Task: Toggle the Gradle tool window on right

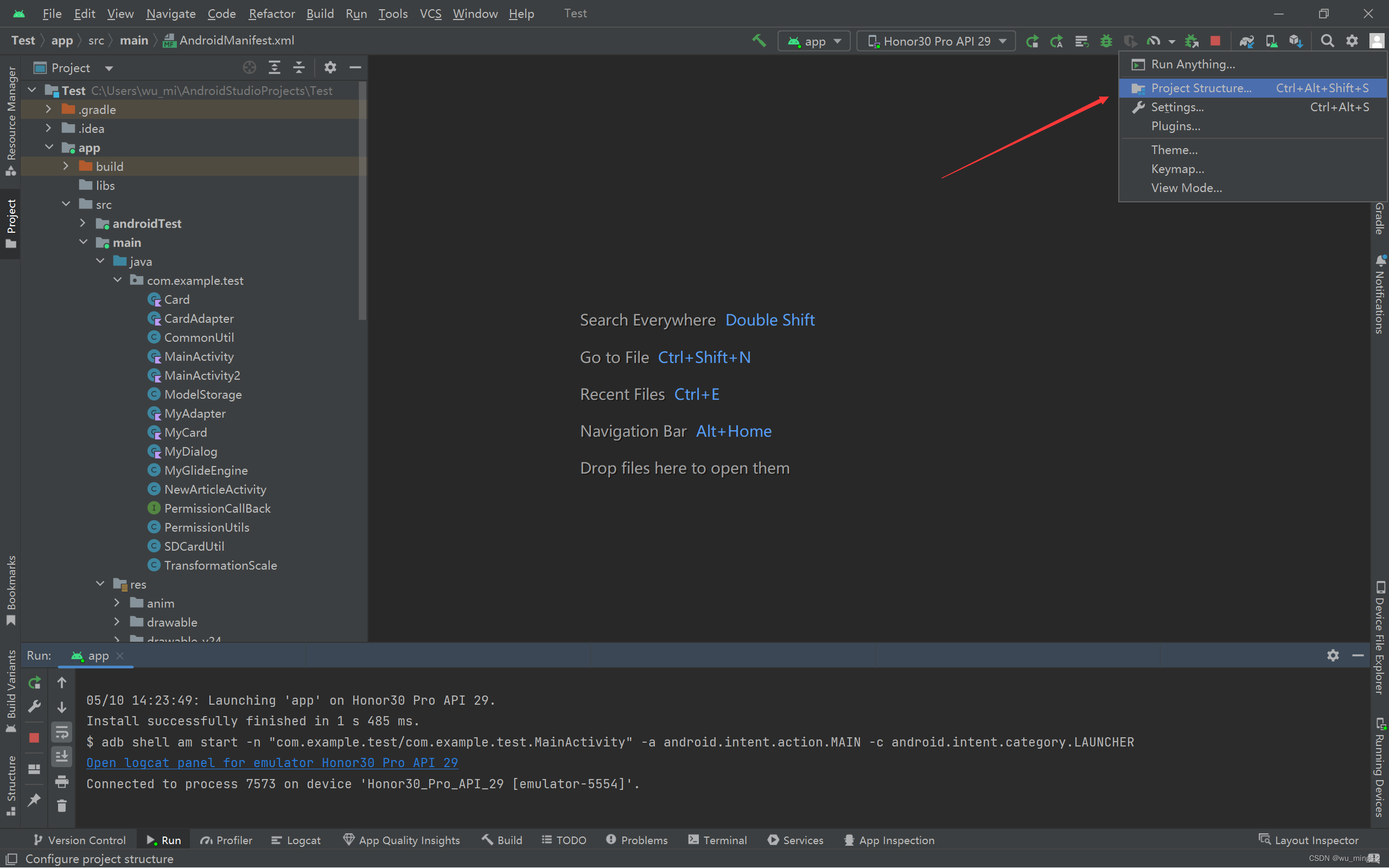Action: point(1379,219)
